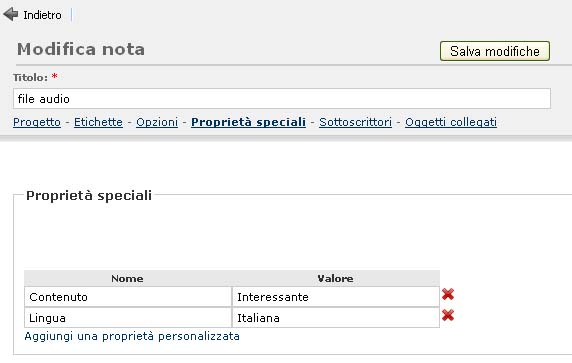Viewport: 572px width, 363px height.
Task: Click the Valore column header
Action: 335,279
